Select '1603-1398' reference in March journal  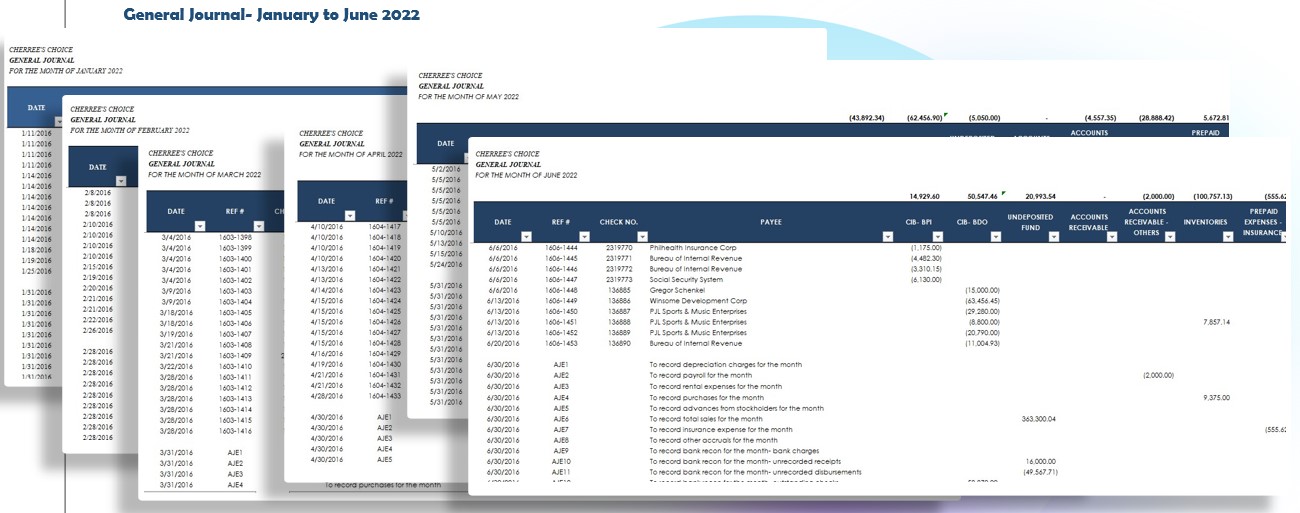(x=235, y=236)
